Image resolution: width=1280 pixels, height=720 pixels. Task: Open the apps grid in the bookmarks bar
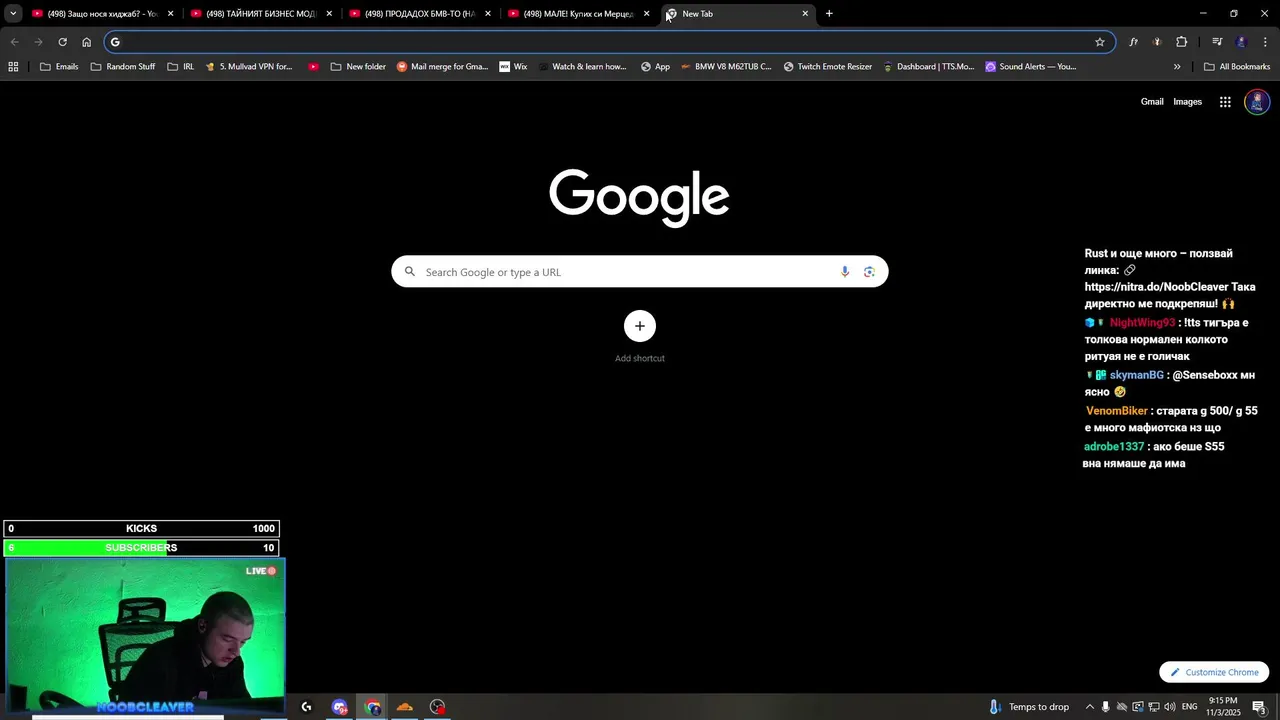click(x=13, y=67)
